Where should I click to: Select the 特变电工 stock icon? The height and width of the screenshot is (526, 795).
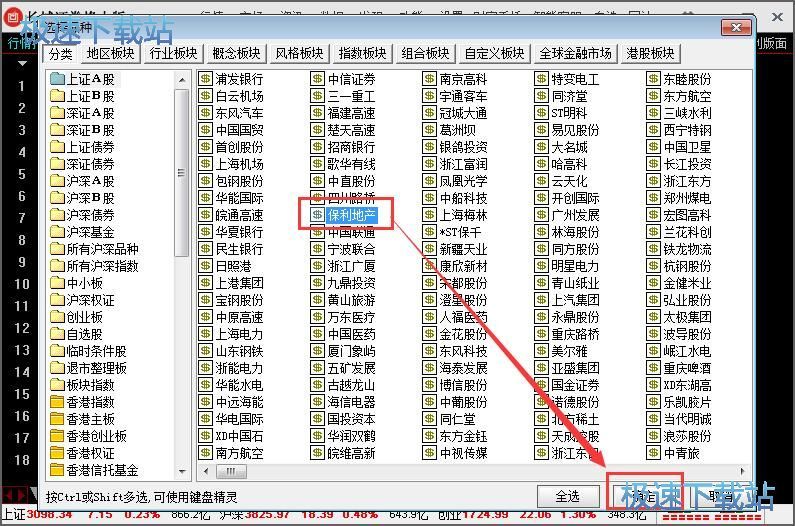click(x=541, y=79)
